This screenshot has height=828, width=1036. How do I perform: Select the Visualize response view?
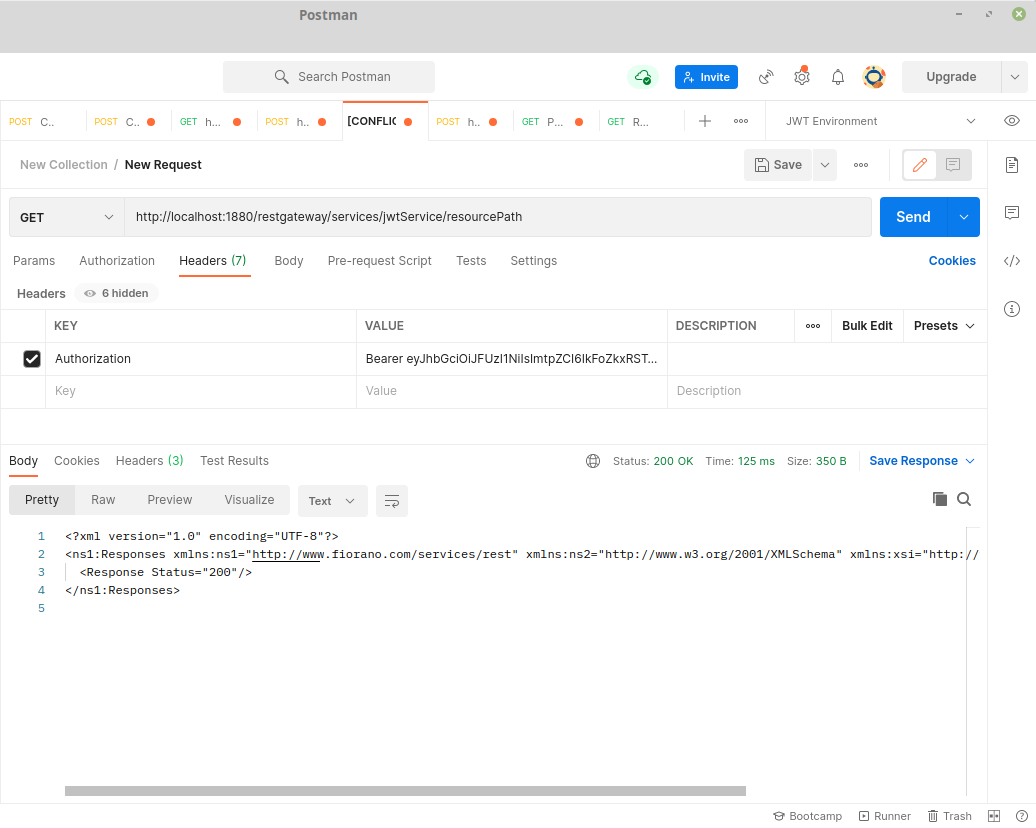(249, 500)
